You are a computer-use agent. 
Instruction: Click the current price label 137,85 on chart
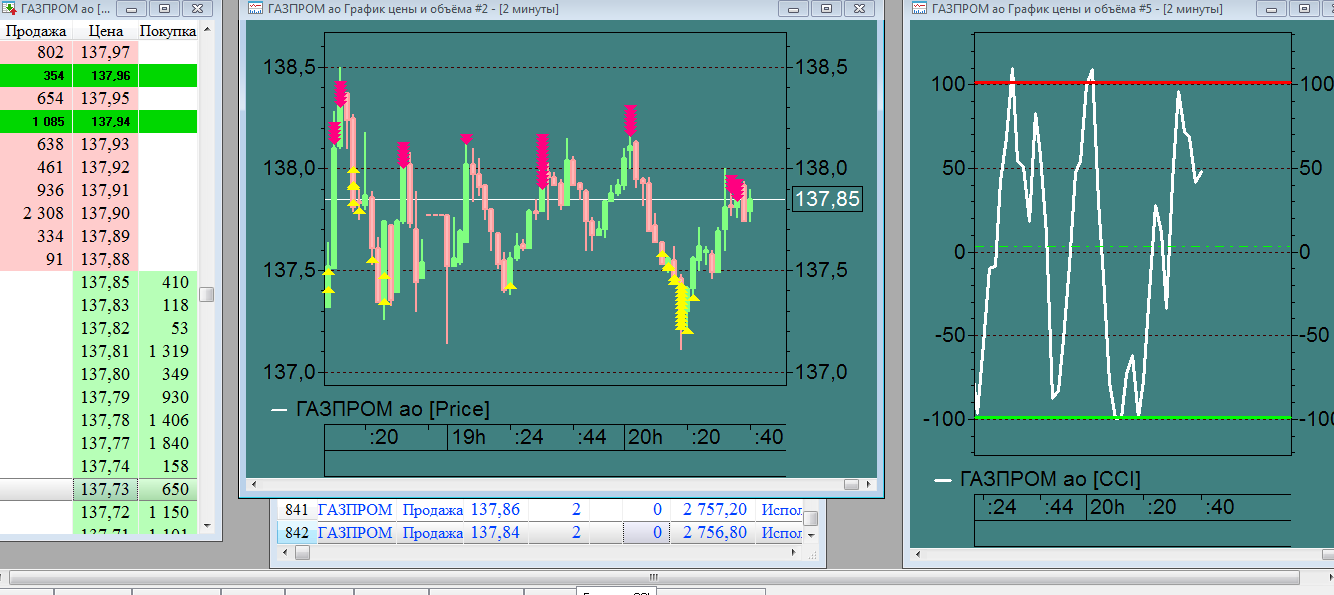tap(826, 199)
